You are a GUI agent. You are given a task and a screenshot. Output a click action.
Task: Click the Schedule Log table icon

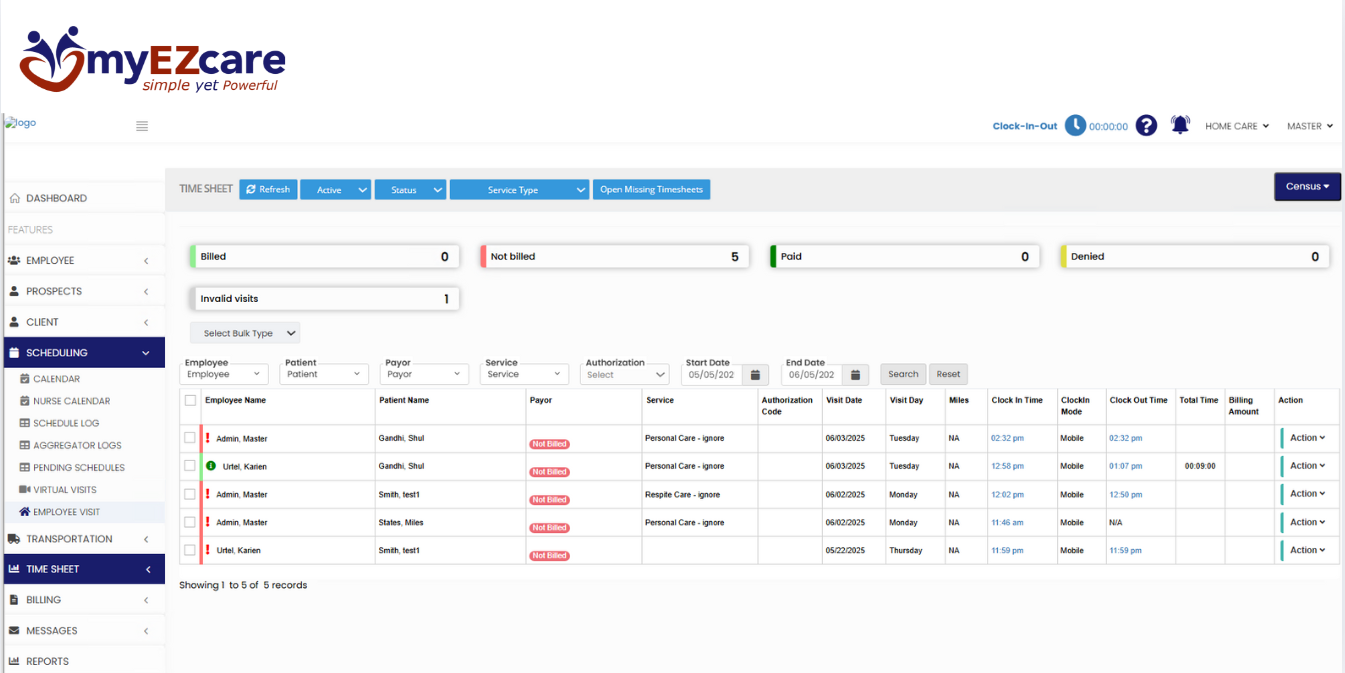(x=25, y=423)
